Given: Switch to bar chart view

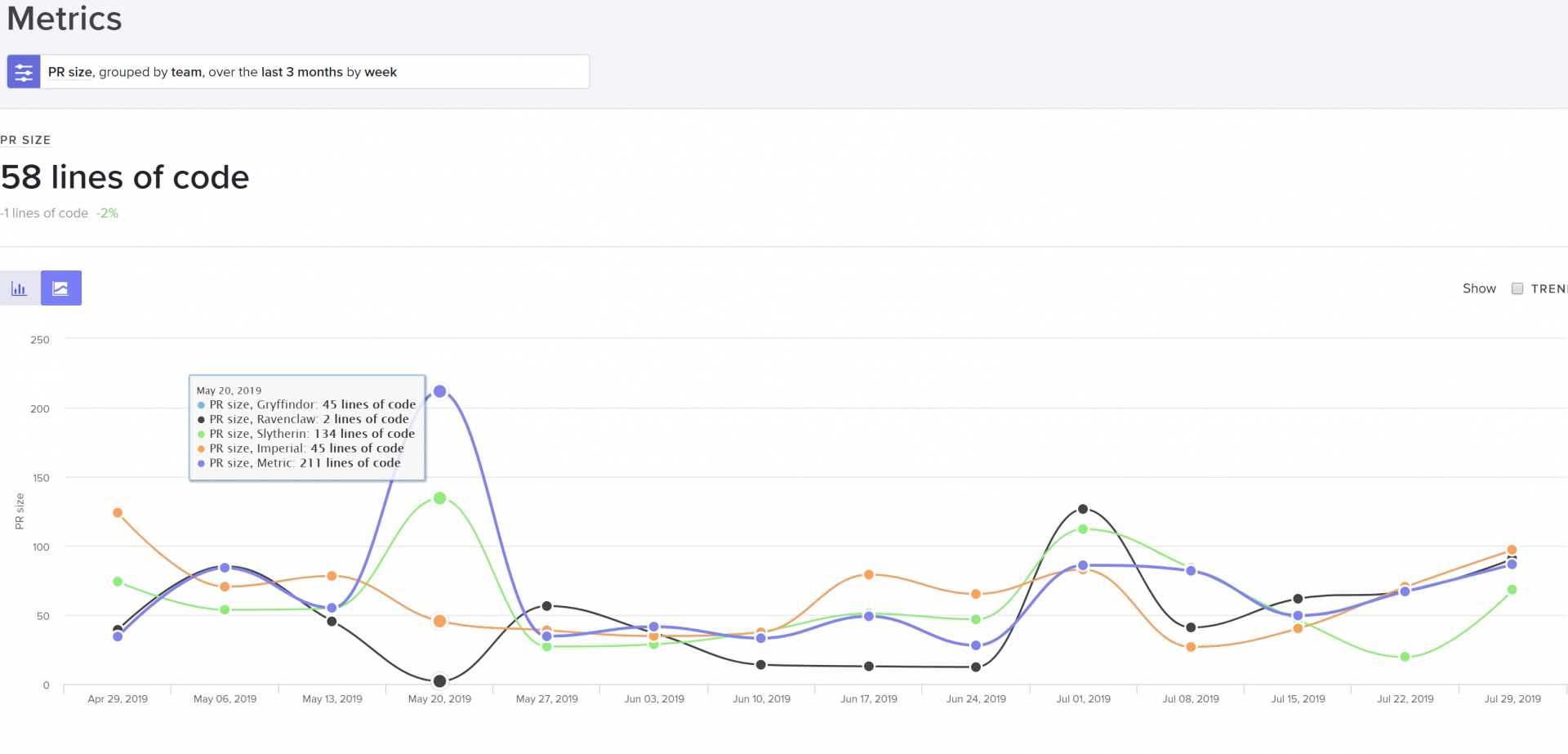Looking at the screenshot, I should click(20, 288).
